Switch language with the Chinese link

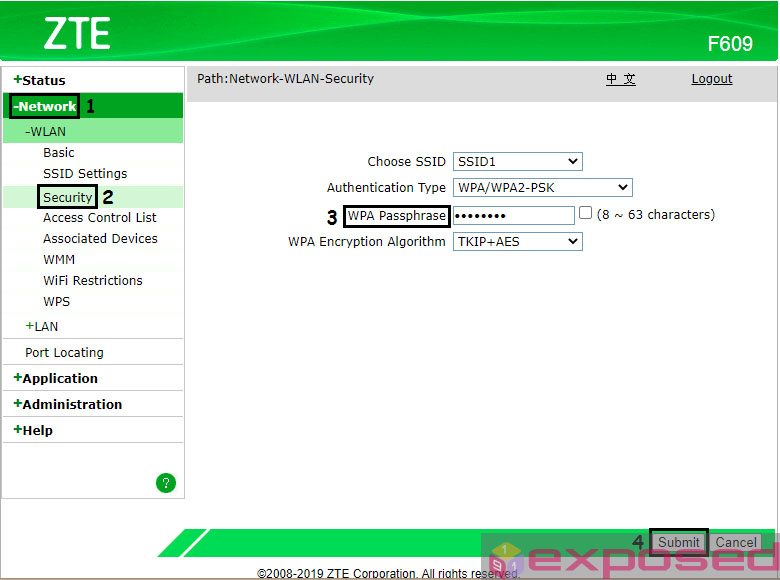click(620, 79)
